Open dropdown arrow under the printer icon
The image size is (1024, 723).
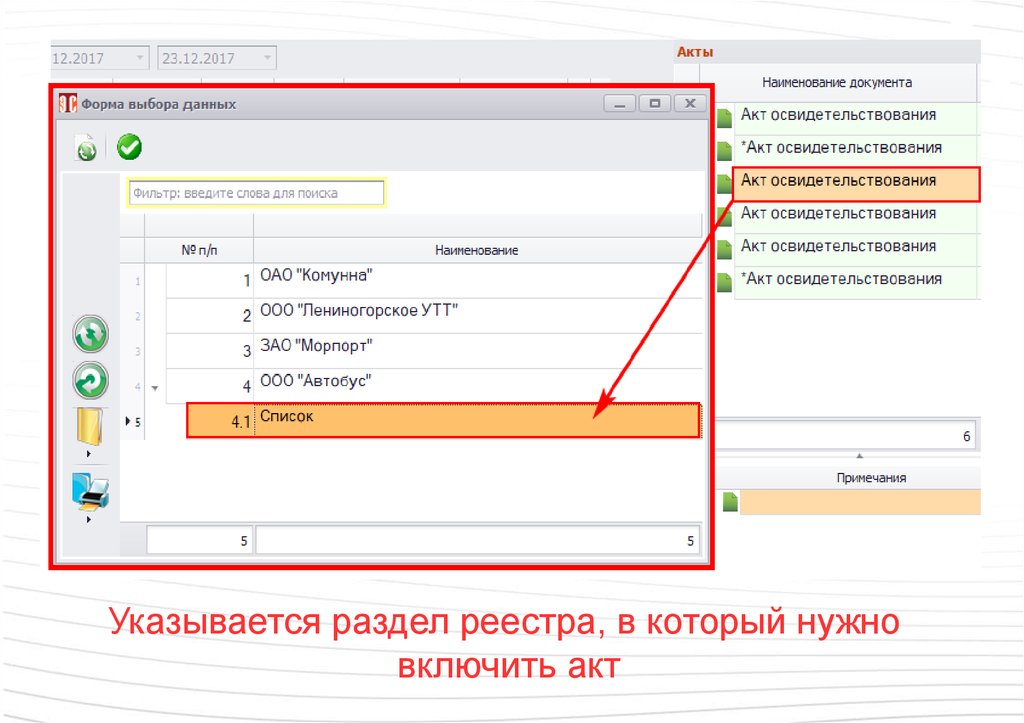tap(89, 519)
